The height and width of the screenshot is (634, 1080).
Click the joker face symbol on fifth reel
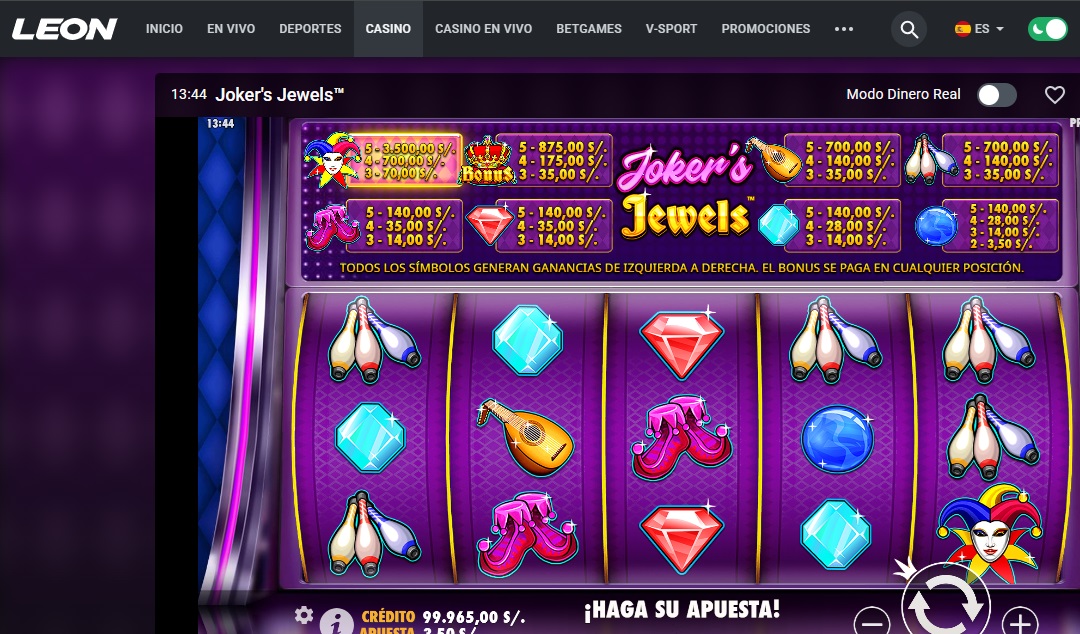tap(990, 532)
